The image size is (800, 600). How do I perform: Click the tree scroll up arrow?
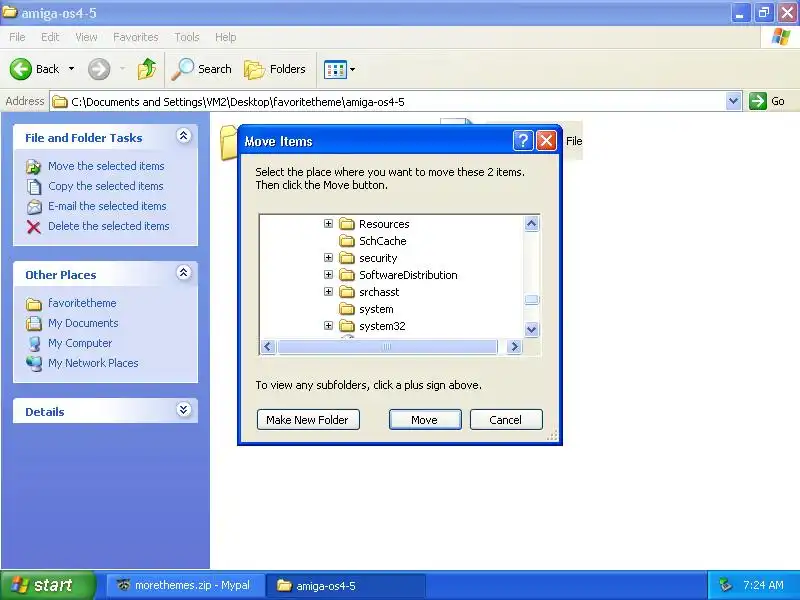(531, 223)
